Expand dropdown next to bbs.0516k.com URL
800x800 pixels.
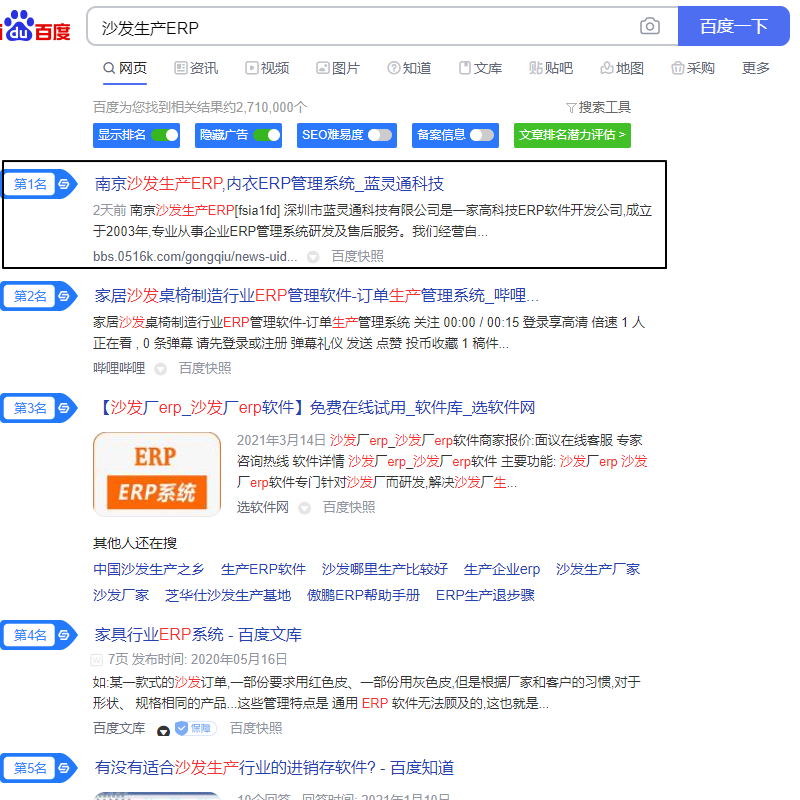coord(313,257)
